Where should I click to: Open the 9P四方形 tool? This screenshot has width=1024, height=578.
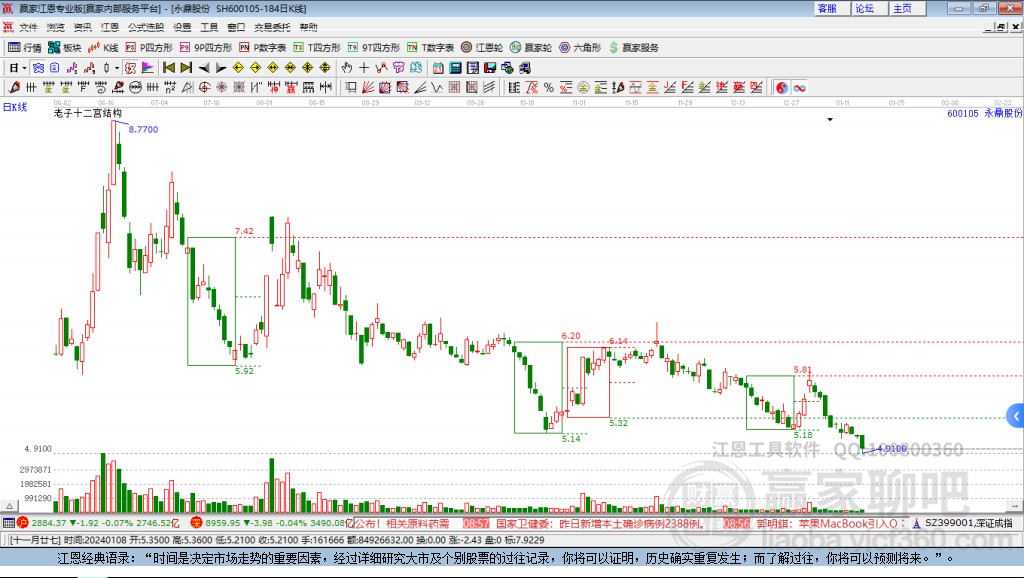(x=206, y=48)
